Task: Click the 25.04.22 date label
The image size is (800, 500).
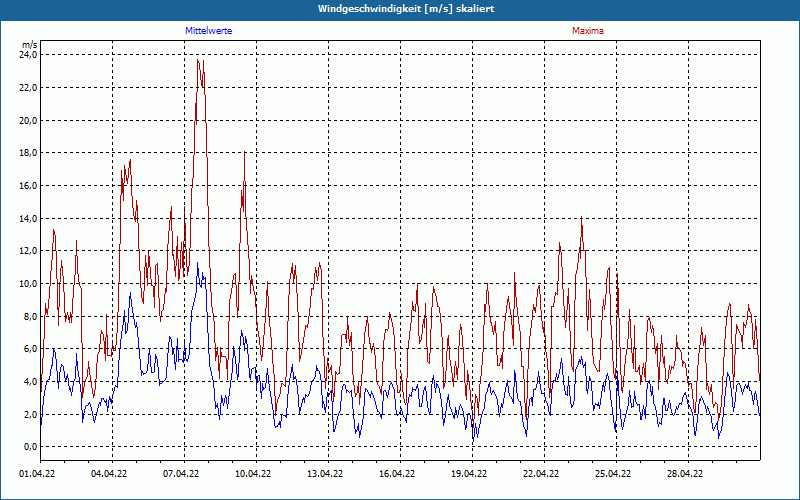Action: (x=612, y=474)
